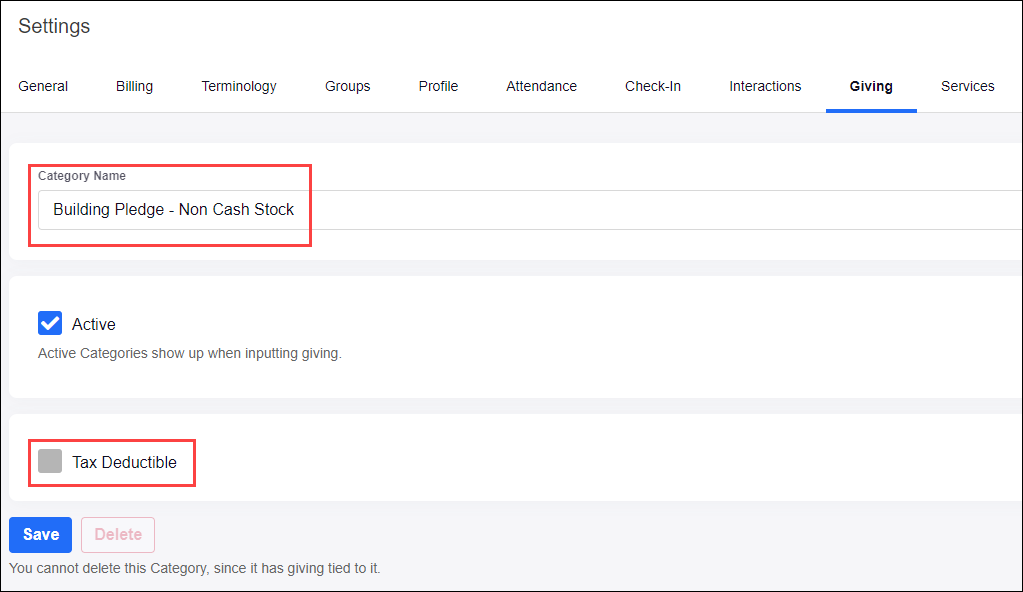1023x592 pixels.
Task: Click the Category Name field label
Action: (82, 176)
